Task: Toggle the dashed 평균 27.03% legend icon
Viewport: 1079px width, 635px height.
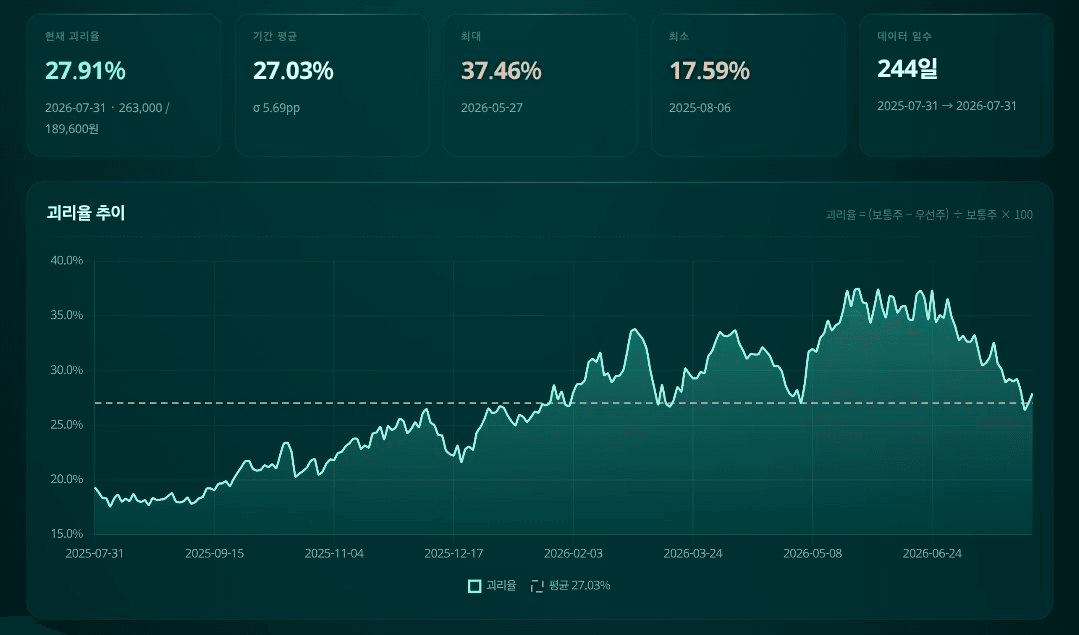Action: (537, 585)
